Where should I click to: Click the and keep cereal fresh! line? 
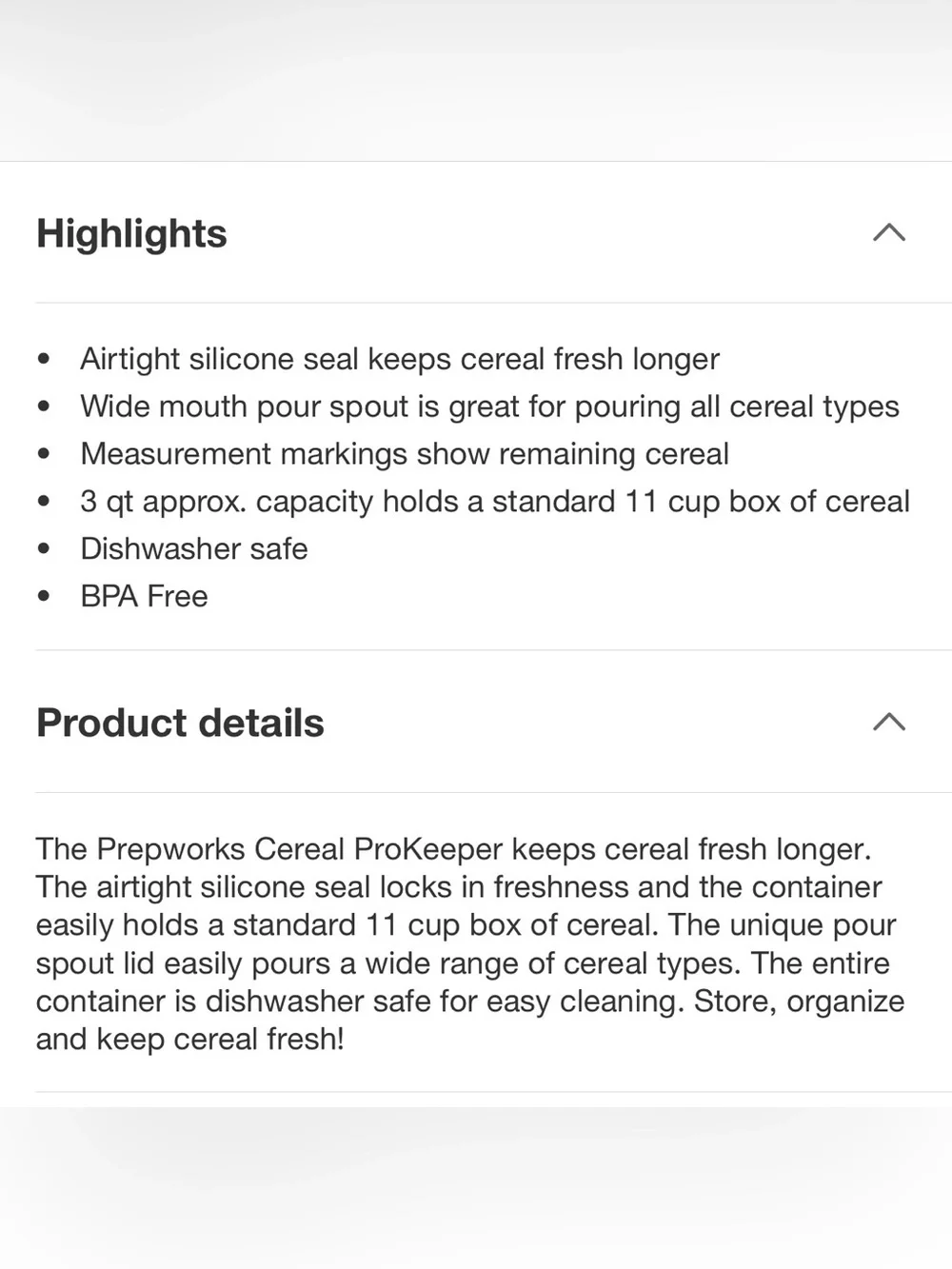tap(190, 1040)
